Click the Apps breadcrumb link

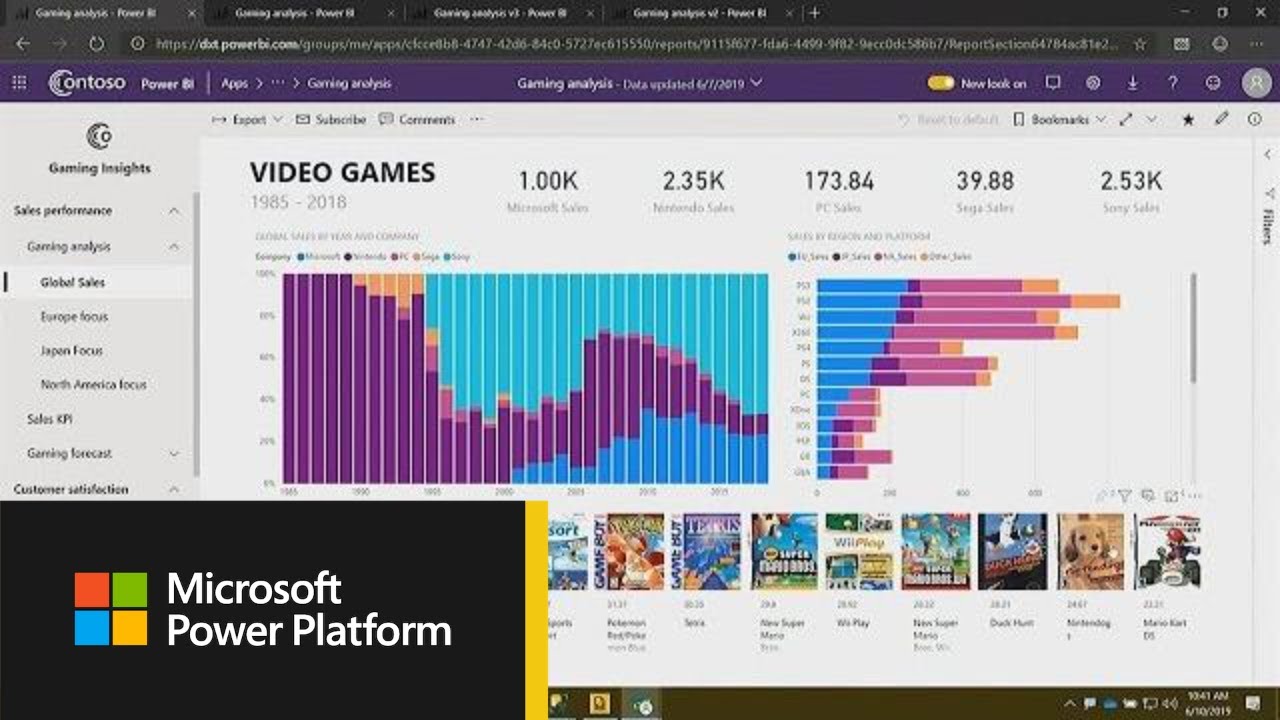[x=234, y=84]
